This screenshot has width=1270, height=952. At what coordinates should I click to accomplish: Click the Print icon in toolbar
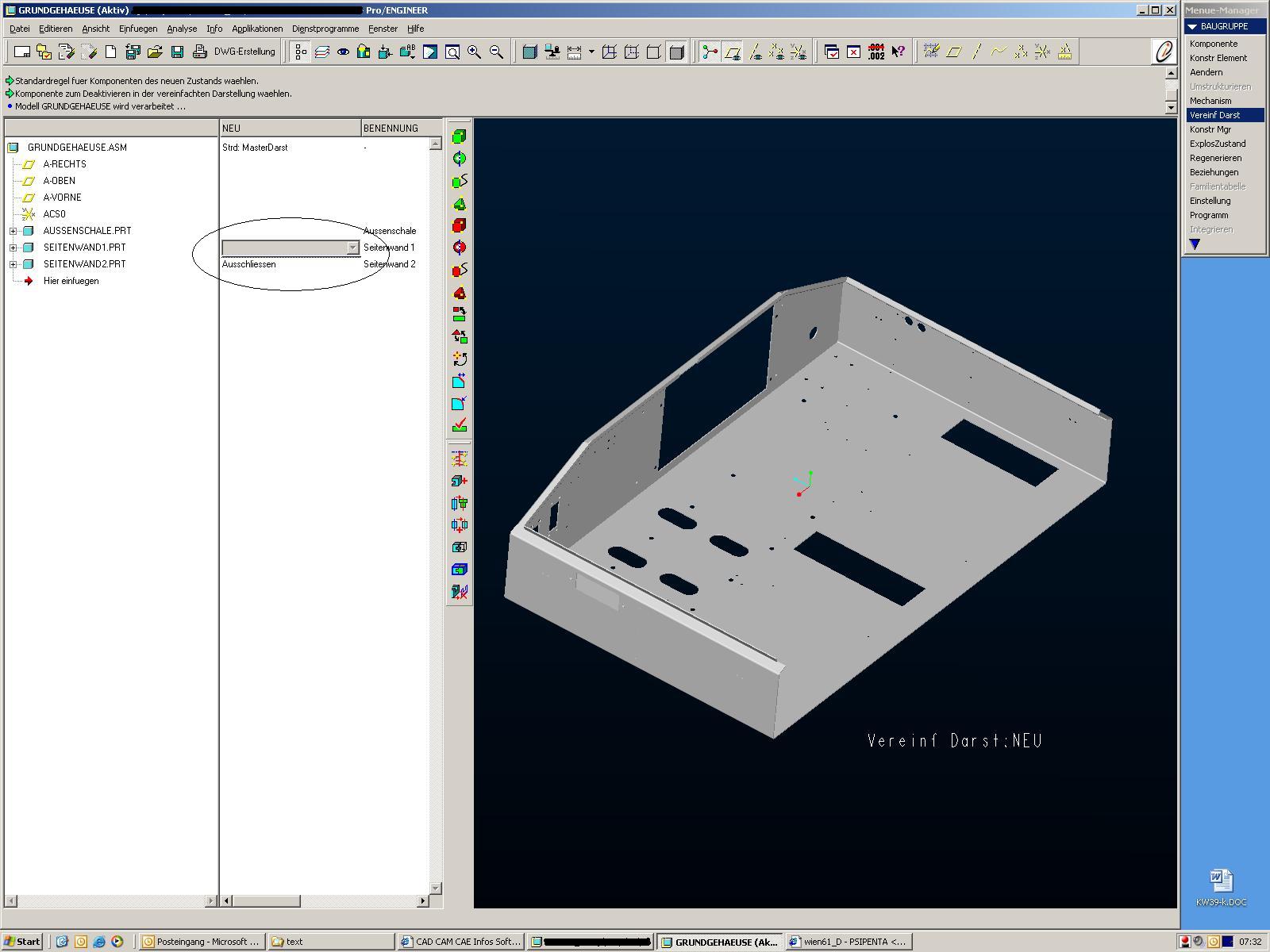click(200, 52)
